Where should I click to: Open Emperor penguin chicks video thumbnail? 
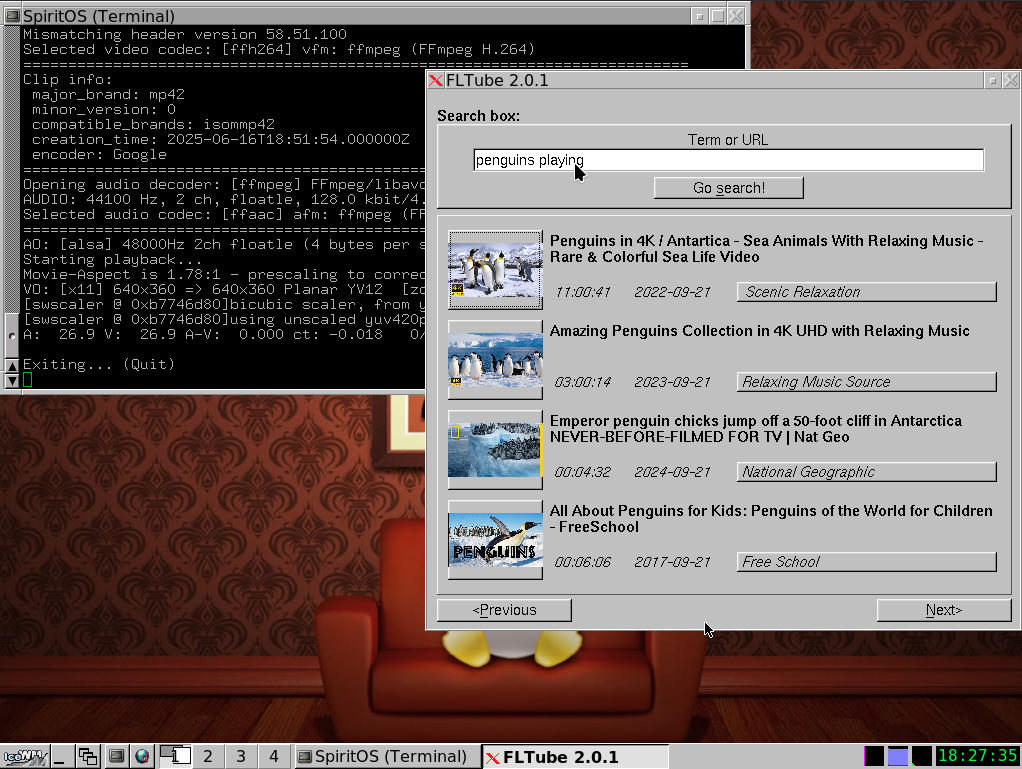(x=495, y=450)
